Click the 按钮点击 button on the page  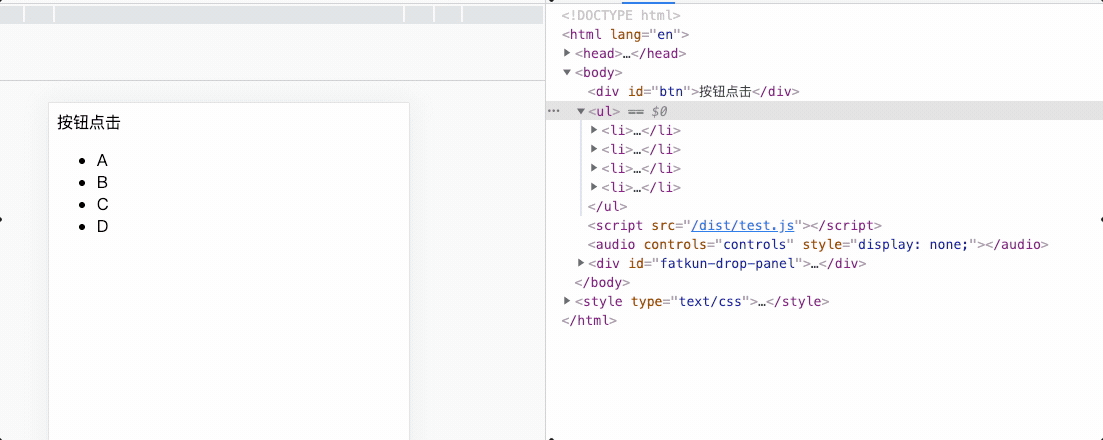tap(89, 123)
